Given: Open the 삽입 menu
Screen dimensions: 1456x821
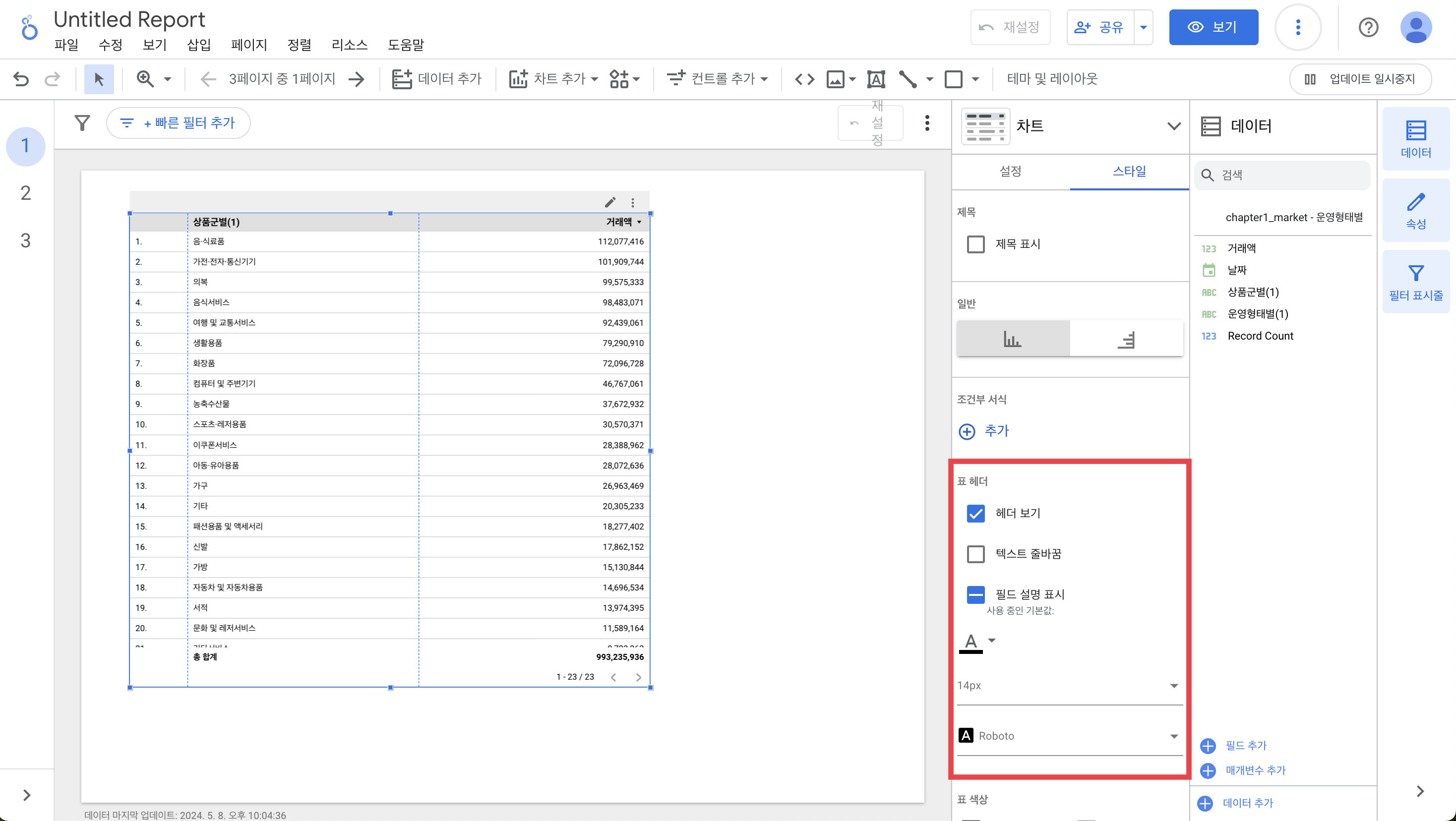Looking at the screenshot, I should click(198, 45).
